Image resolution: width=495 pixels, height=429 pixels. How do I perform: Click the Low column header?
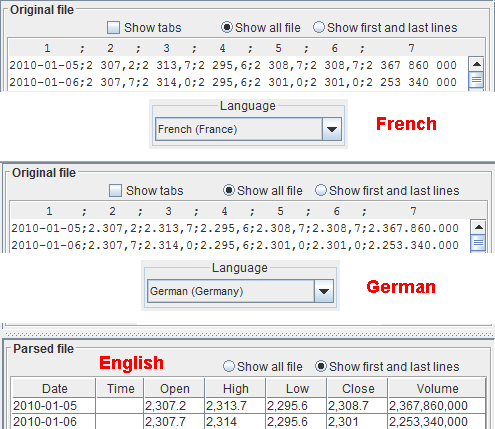coord(296,388)
